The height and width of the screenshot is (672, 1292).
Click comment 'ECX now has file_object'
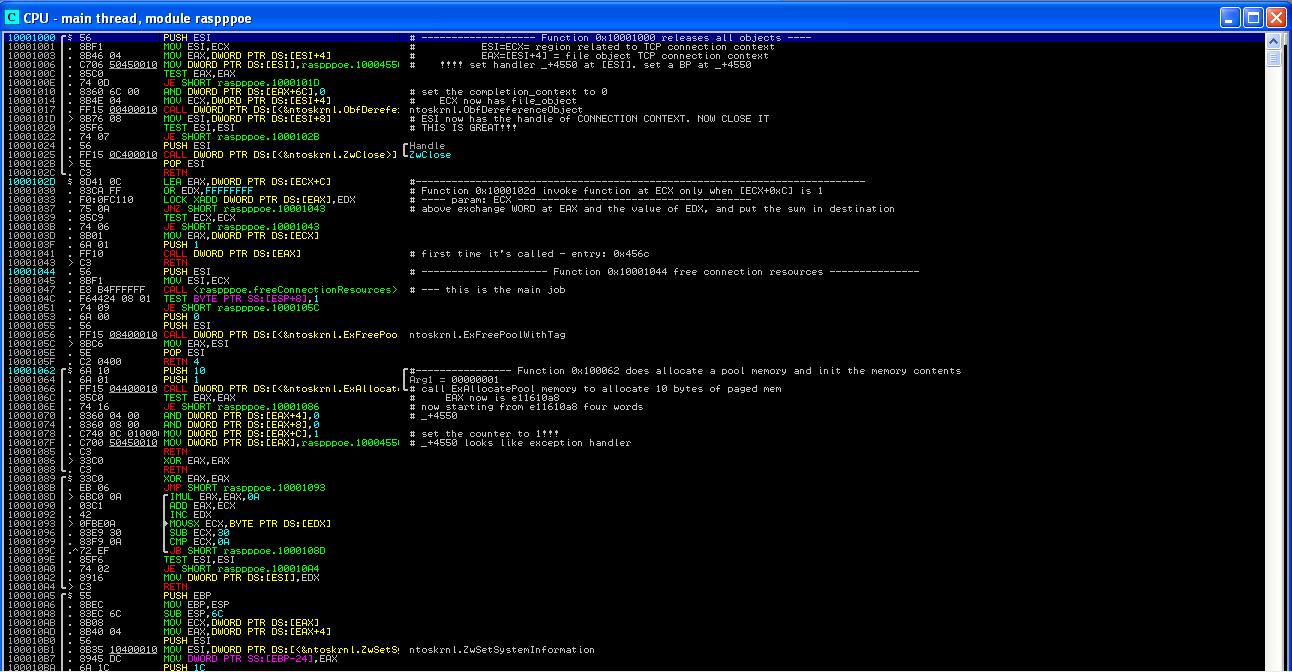click(508, 101)
